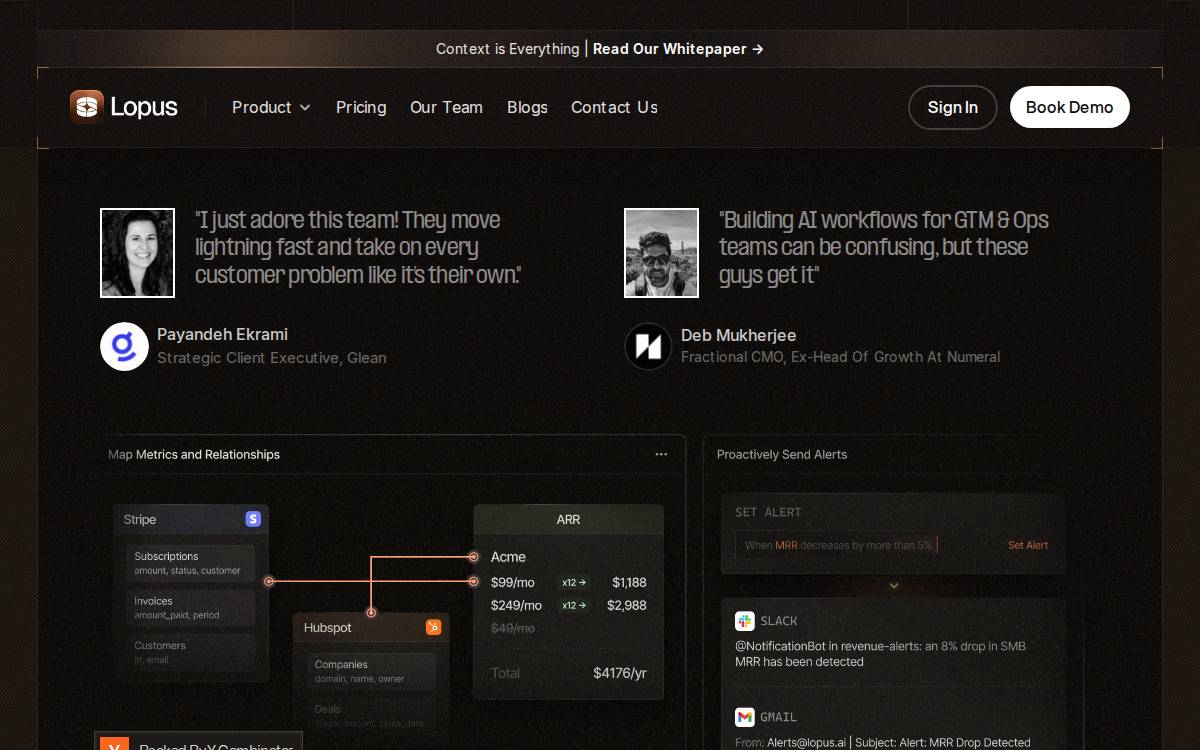Click the $1,188 value
Image resolution: width=1200 pixels, height=750 pixels.
point(629,582)
